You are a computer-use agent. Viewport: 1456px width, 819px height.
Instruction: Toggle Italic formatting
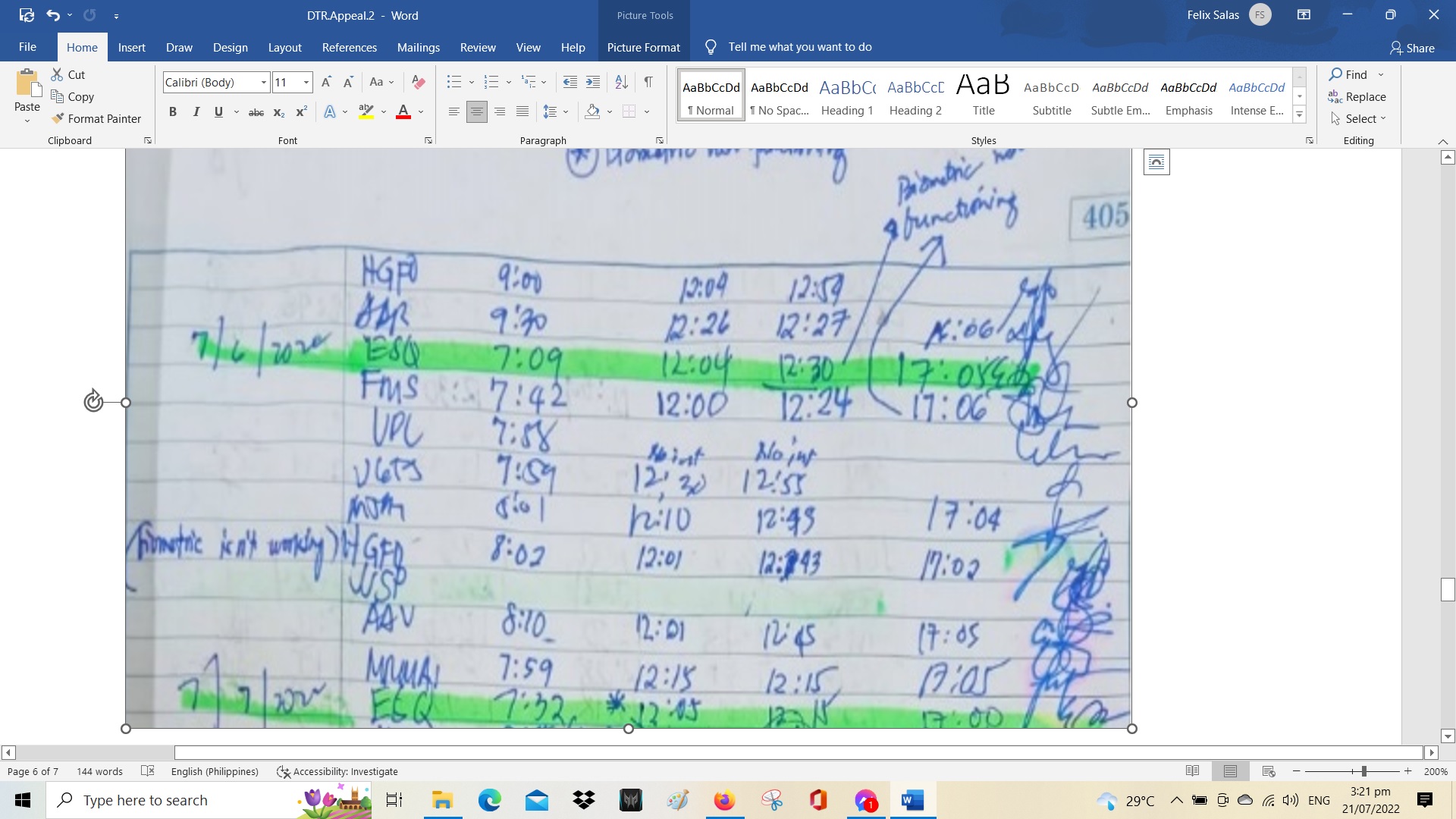[x=196, y=112]
